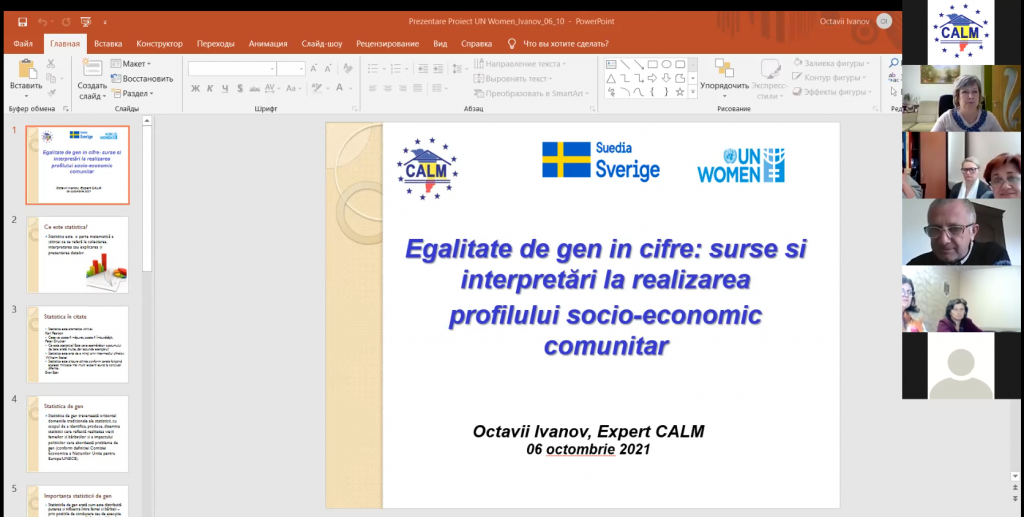This screenshot has width=1024, height=517.
Task: Click the Format Painter brush icon
Action: 51,93
